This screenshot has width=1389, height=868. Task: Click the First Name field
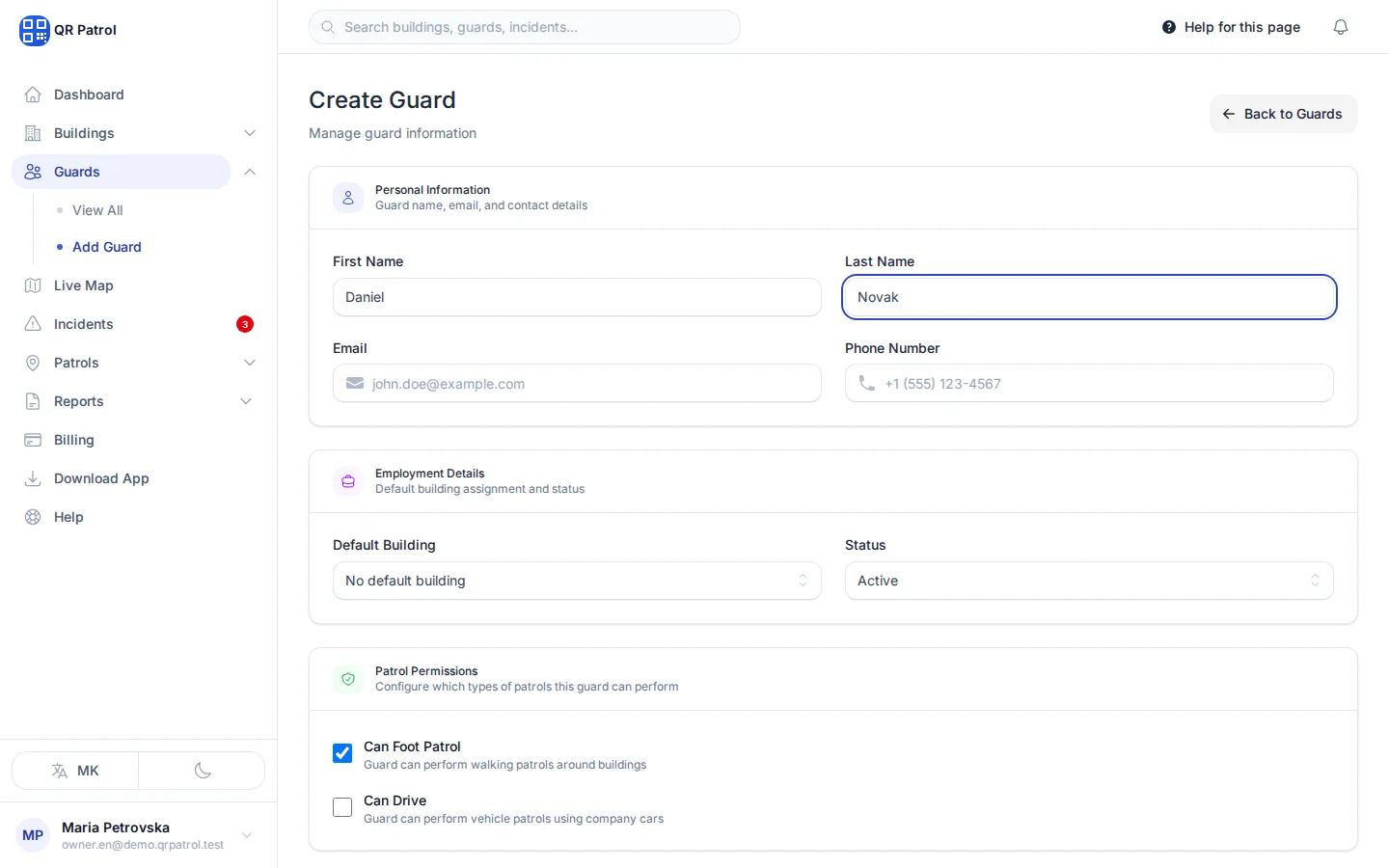(577, 297)
